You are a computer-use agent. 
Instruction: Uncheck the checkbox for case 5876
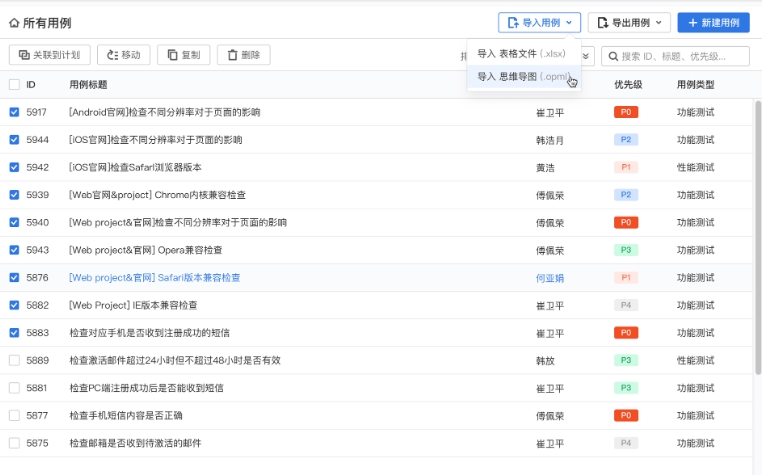[x=15, y=278]
